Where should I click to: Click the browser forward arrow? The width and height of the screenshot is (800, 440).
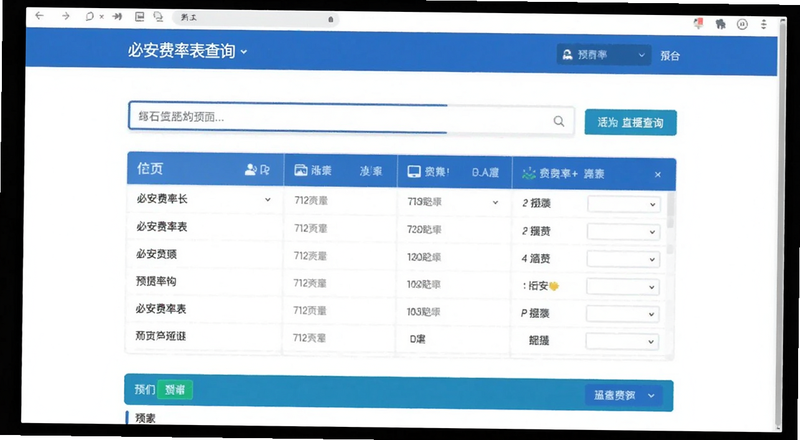point(65,16)
